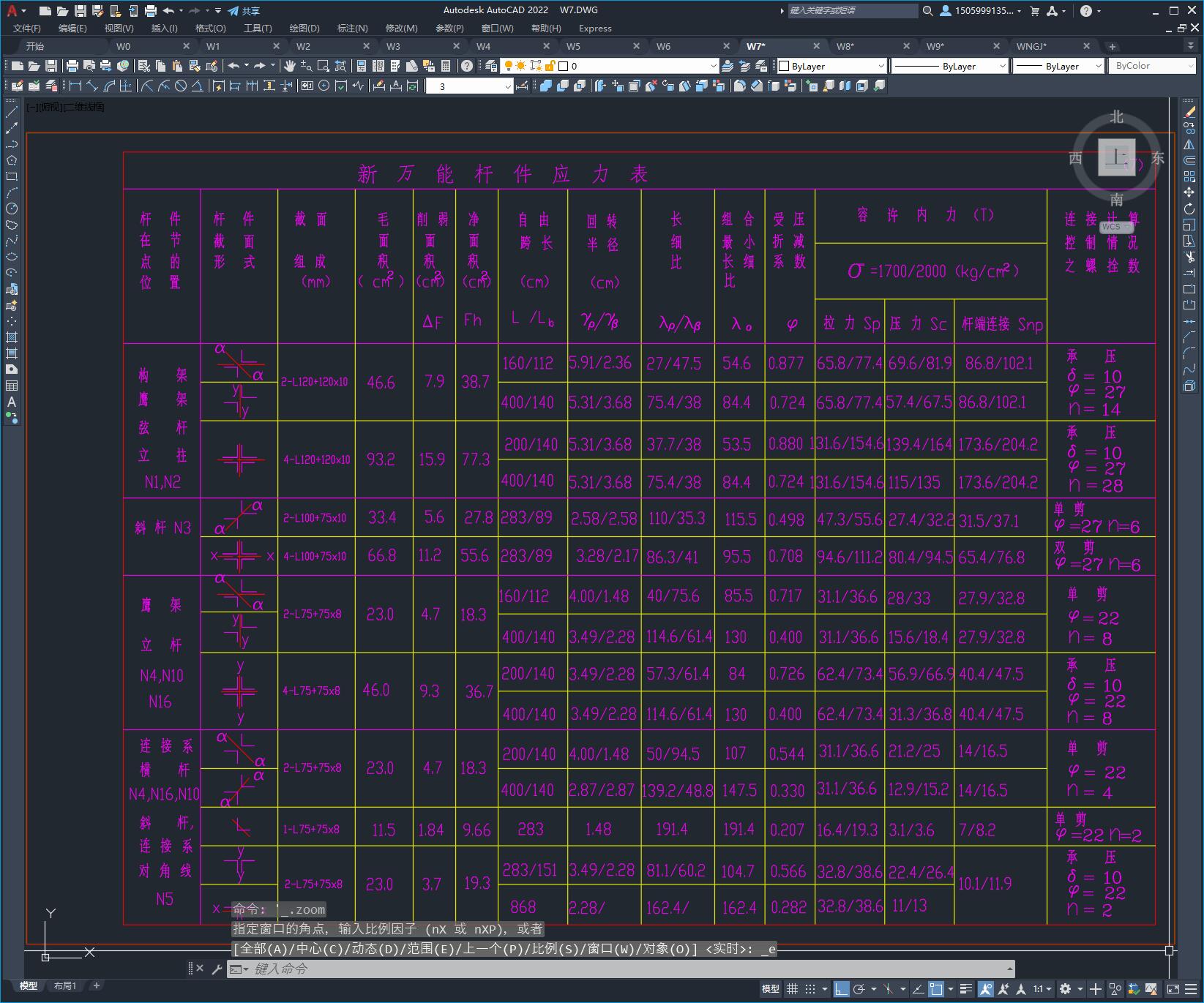The width and height of the screenshot is (1204, 1003).
Task: Open the Autodesk App Store cart icon
Action: click(x=1034, y=10)
